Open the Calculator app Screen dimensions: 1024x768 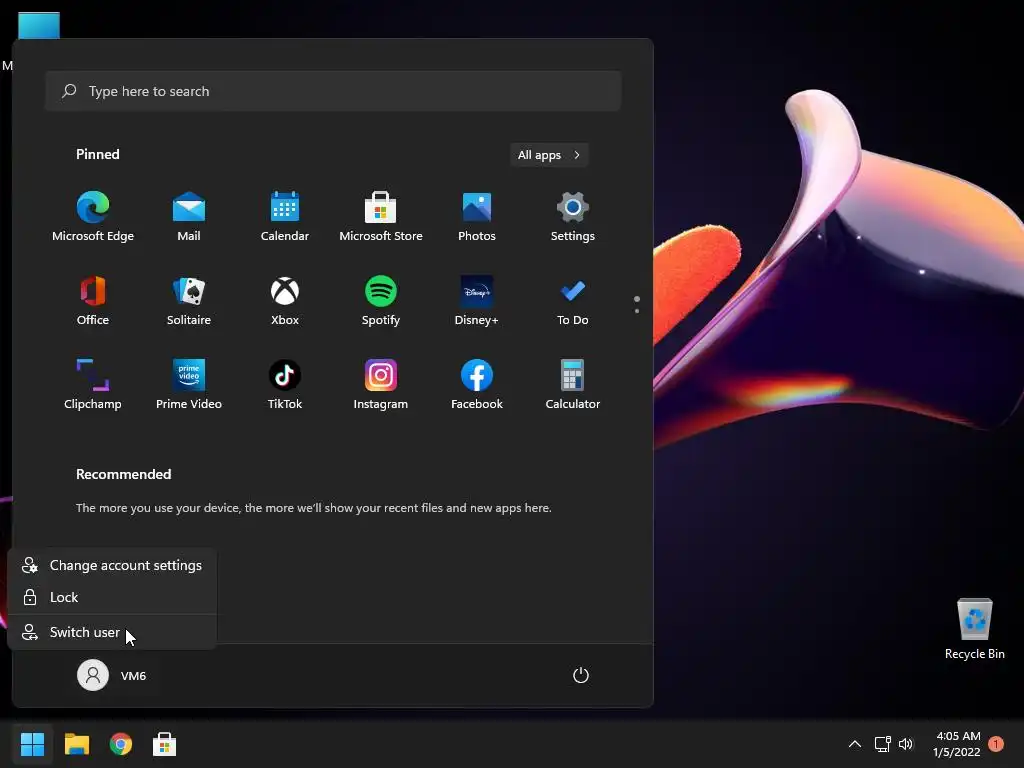click(x=573, y=385)
